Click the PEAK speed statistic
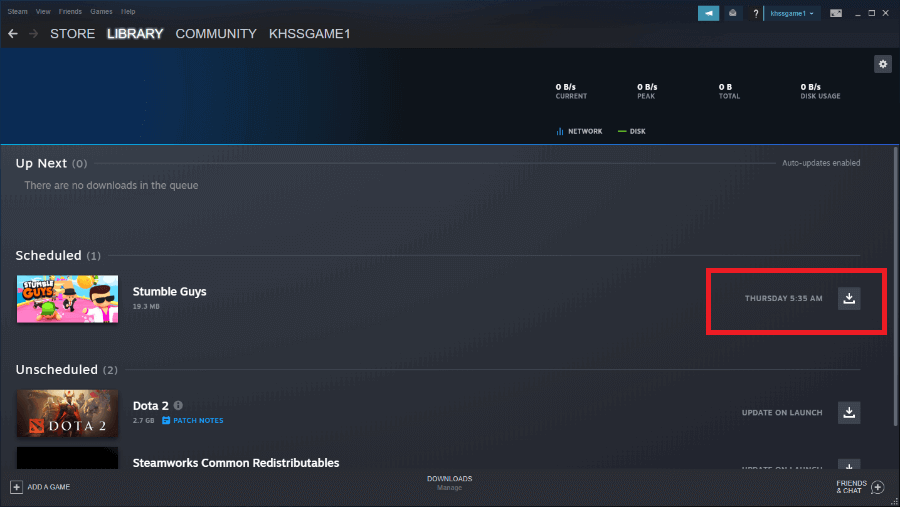 click(x=647, y=91)
